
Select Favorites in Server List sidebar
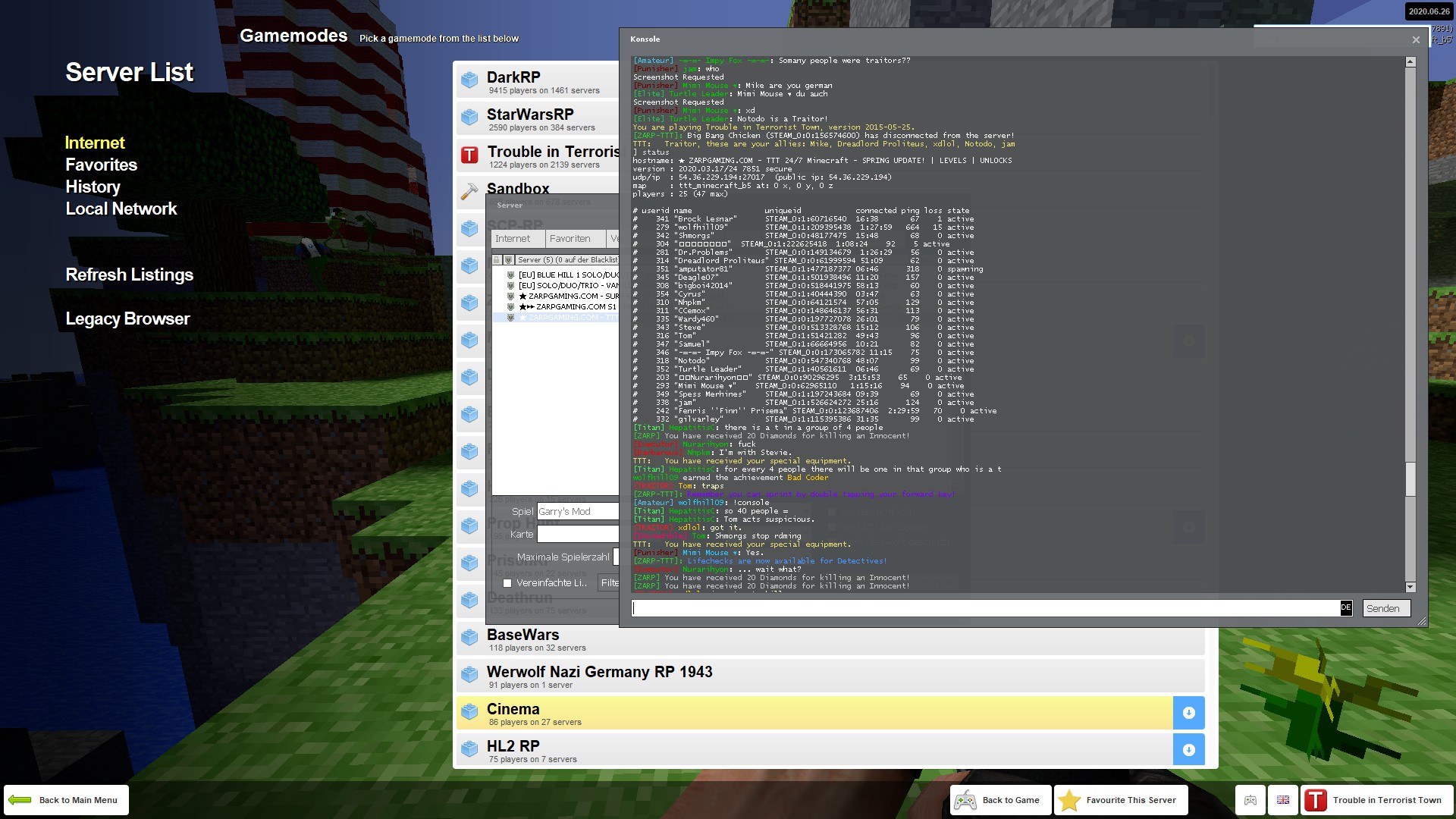[x=102, y=165]
